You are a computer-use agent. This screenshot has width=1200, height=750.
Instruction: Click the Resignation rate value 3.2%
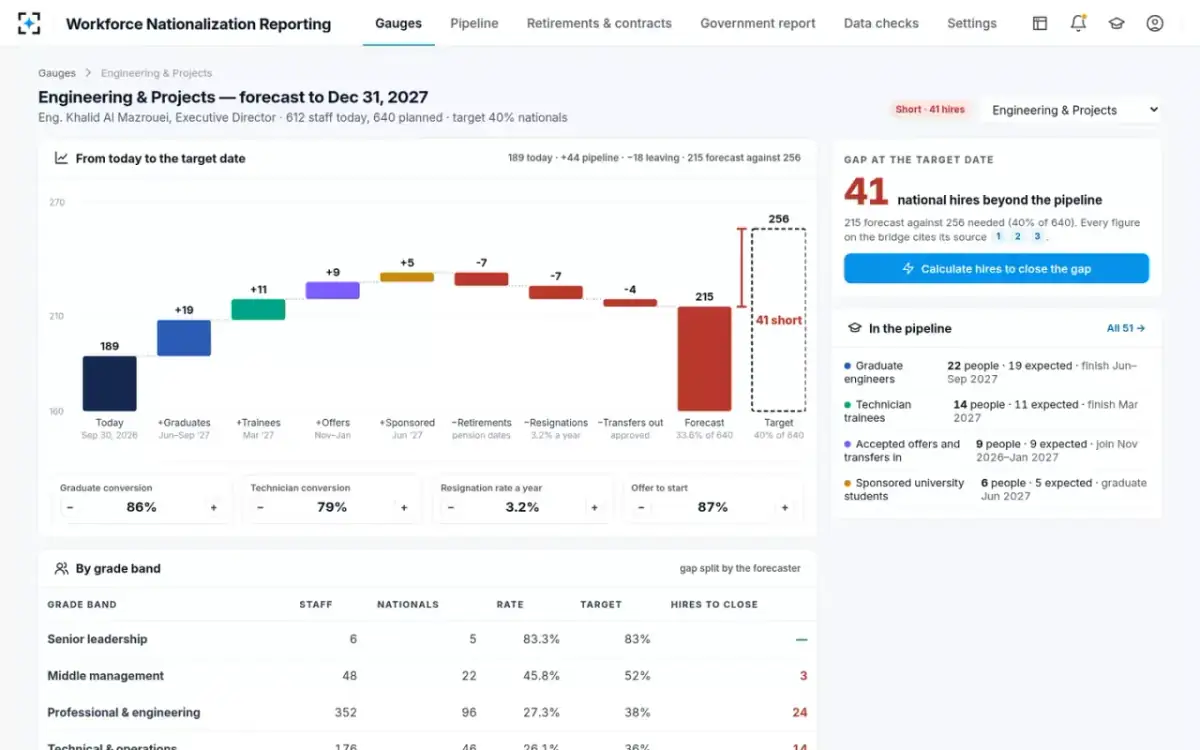point(522,507)
